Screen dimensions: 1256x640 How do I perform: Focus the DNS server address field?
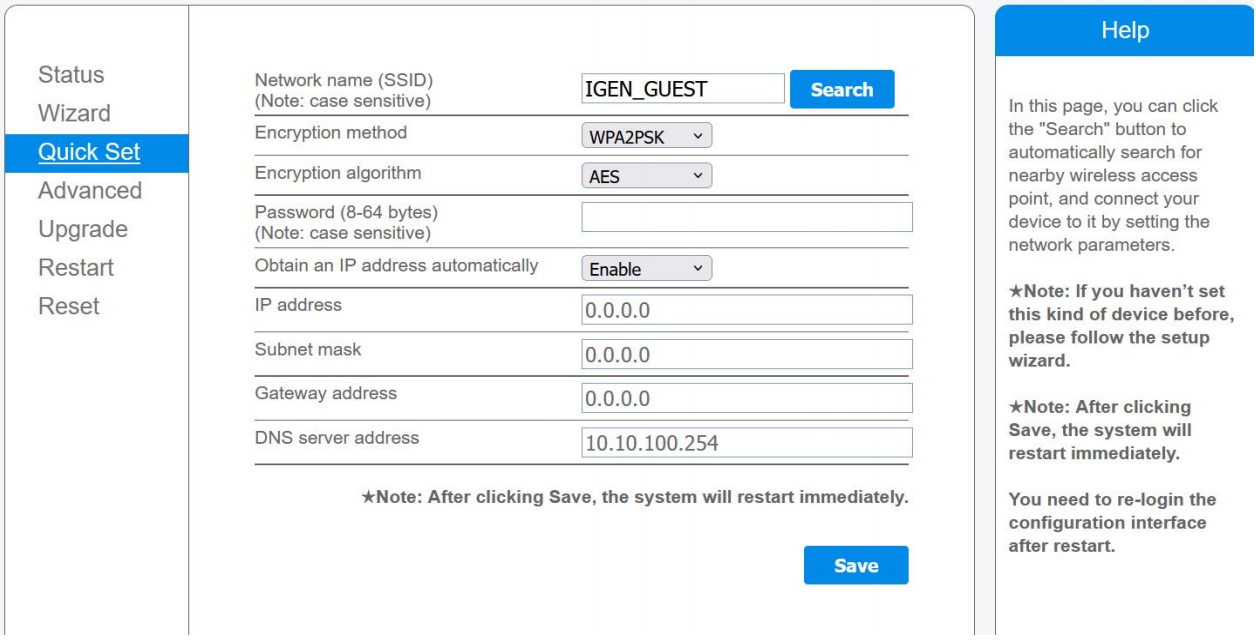pyautogui.click(x=746, y=443)
